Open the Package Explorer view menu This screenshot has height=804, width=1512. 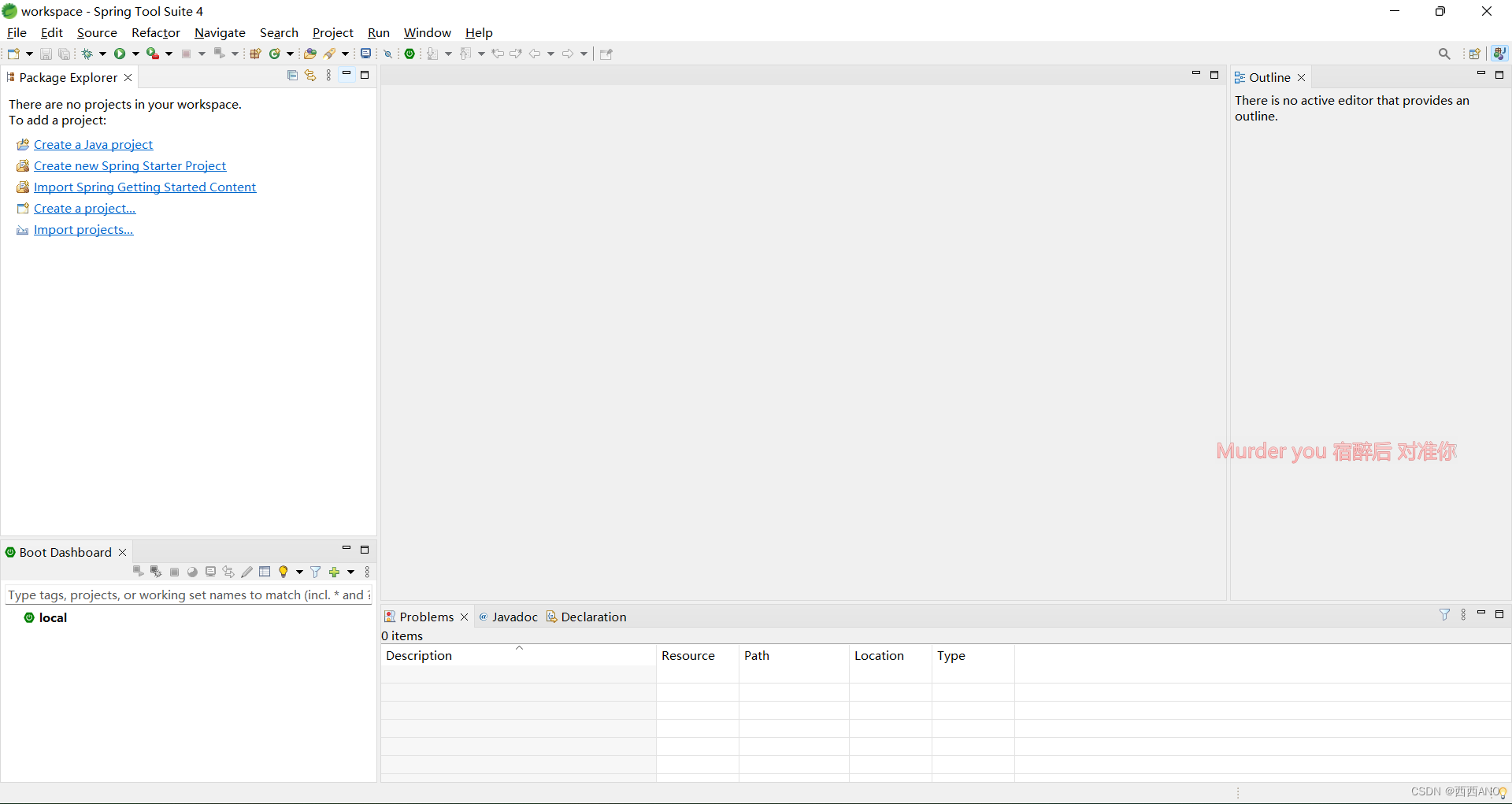pos(328,75)
